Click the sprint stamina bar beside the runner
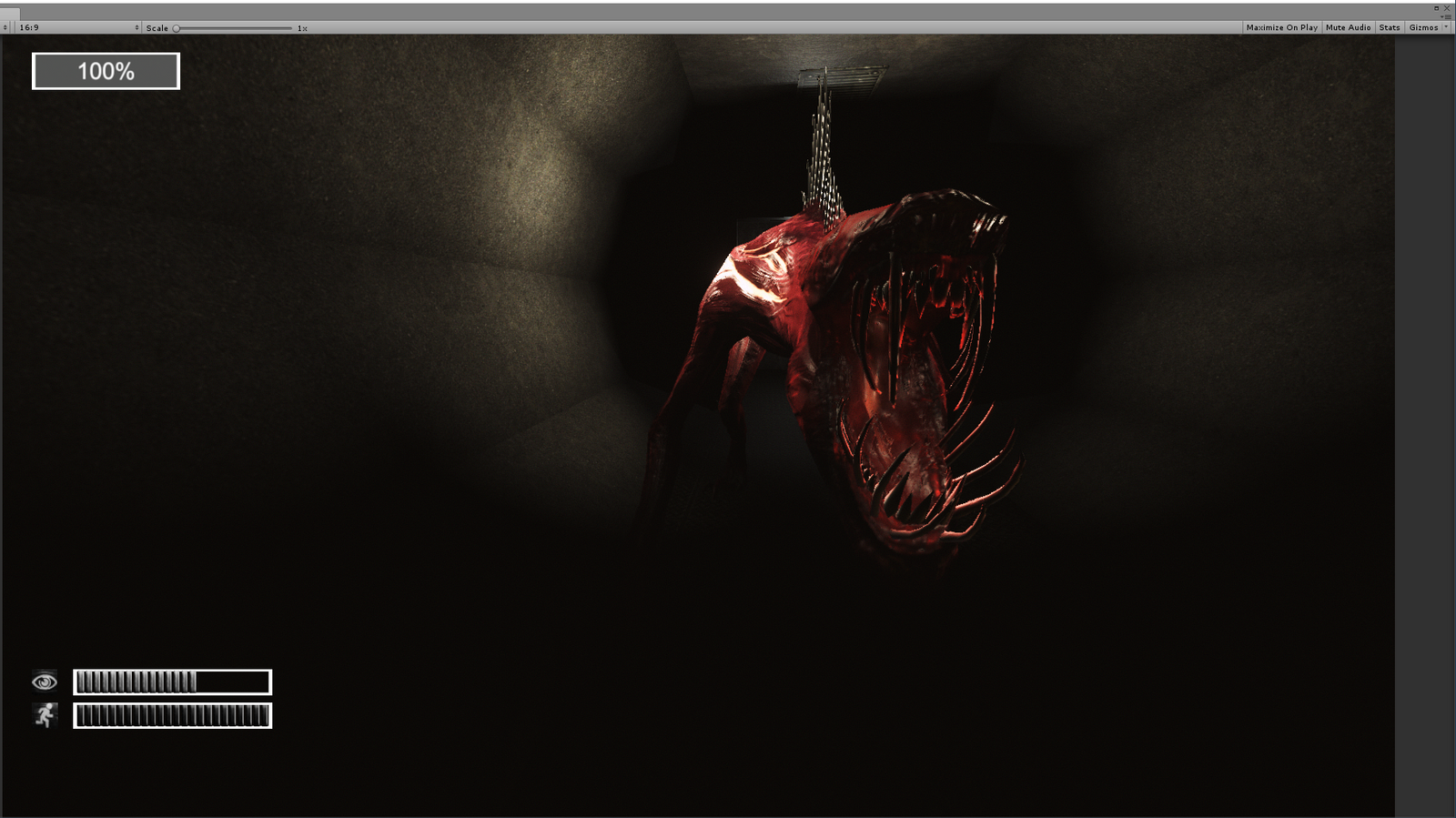Image resolution: width=1456 pixels, height=818 pixels. click(x=172, y=716)
